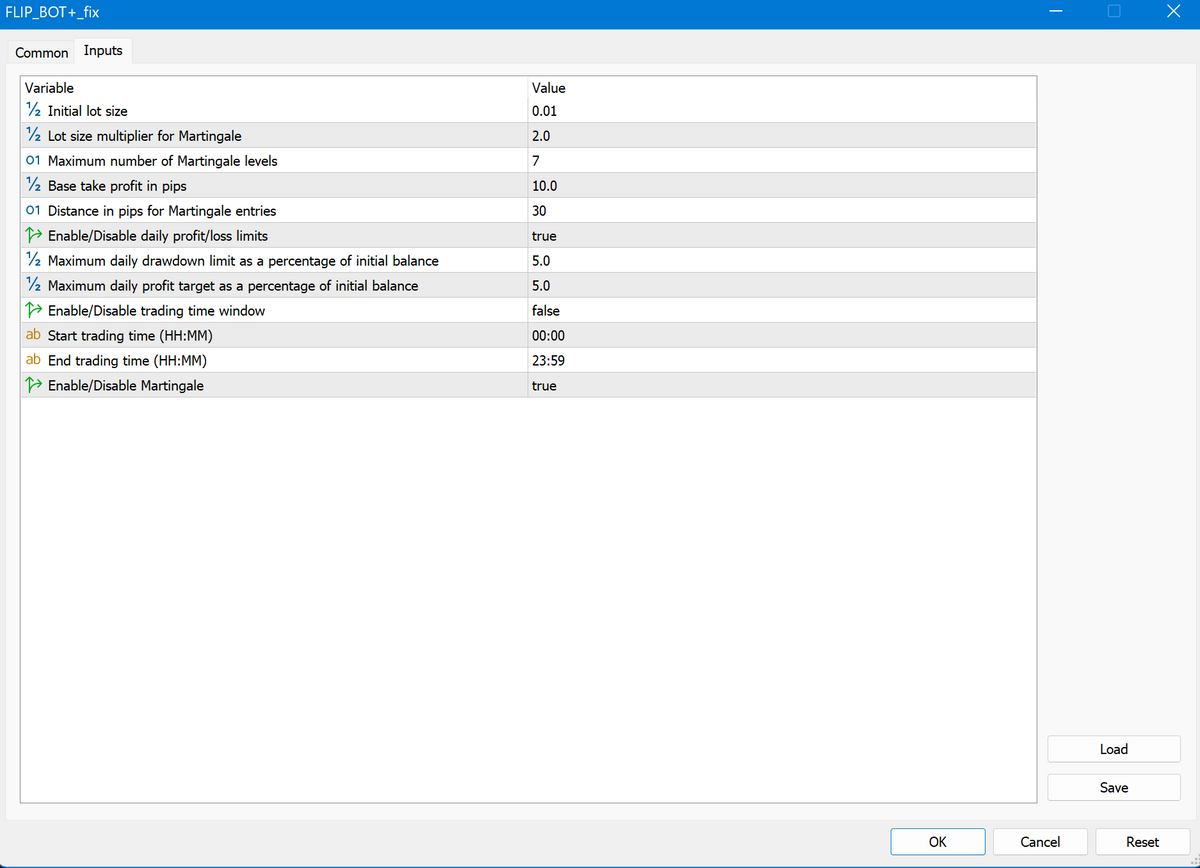Click the Cancel button
The height and width of the screenshot is (868, 1200).
click(1040, 842)
